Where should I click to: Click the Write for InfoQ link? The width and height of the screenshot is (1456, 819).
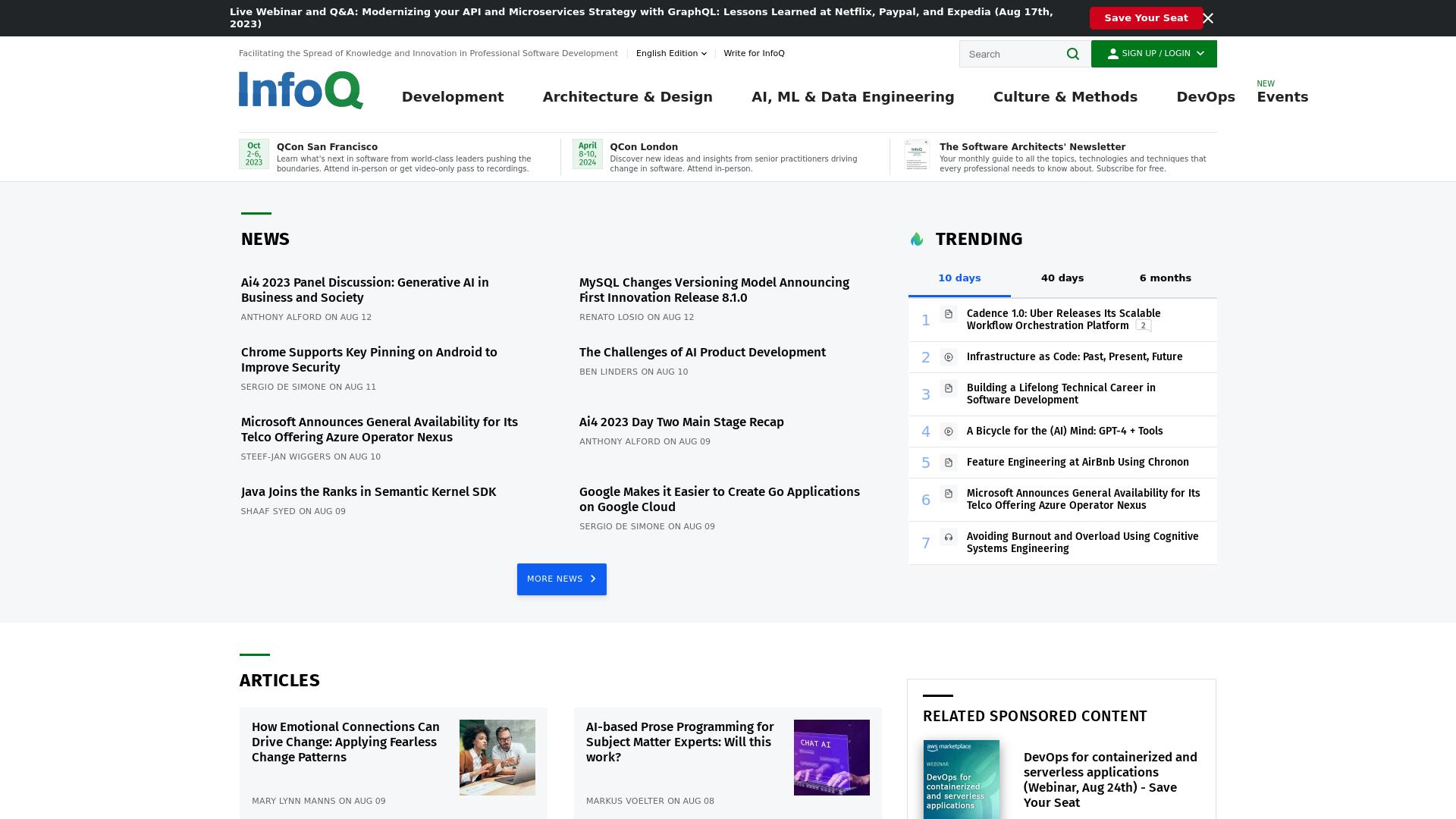pyautogui.click(x=754, y=53)
